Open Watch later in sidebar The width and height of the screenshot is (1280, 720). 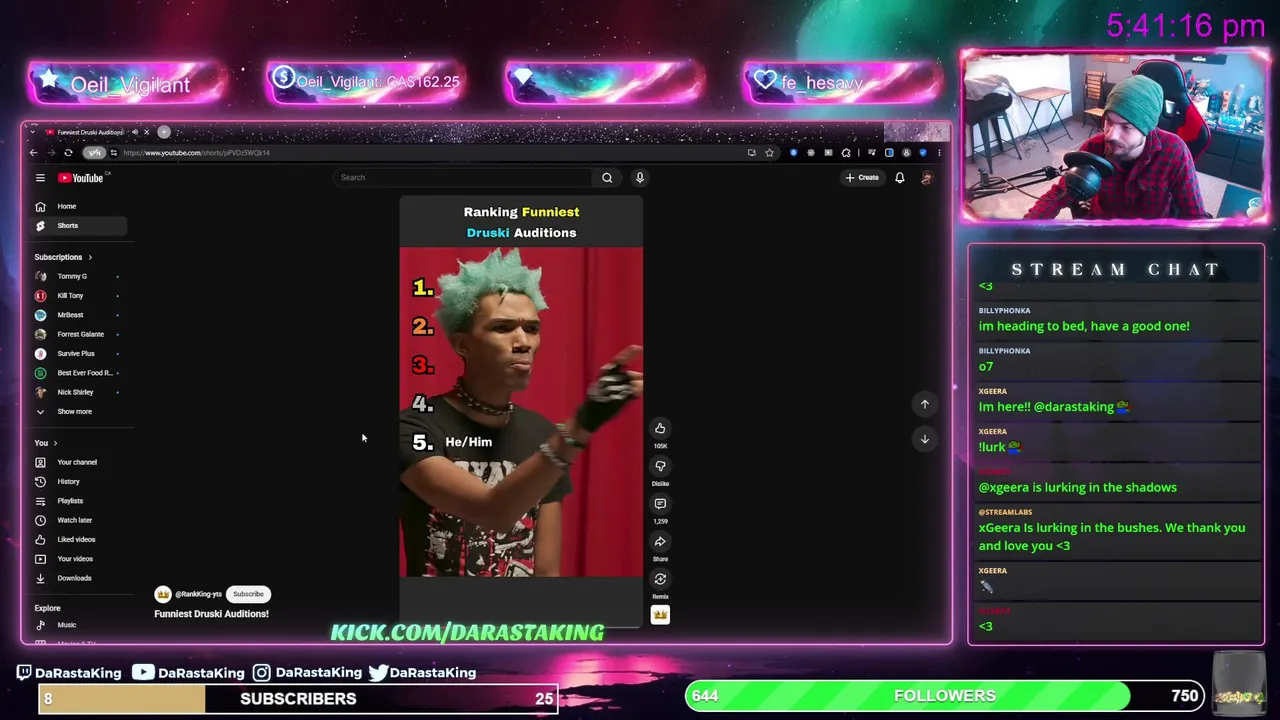[x=79, y=520]
